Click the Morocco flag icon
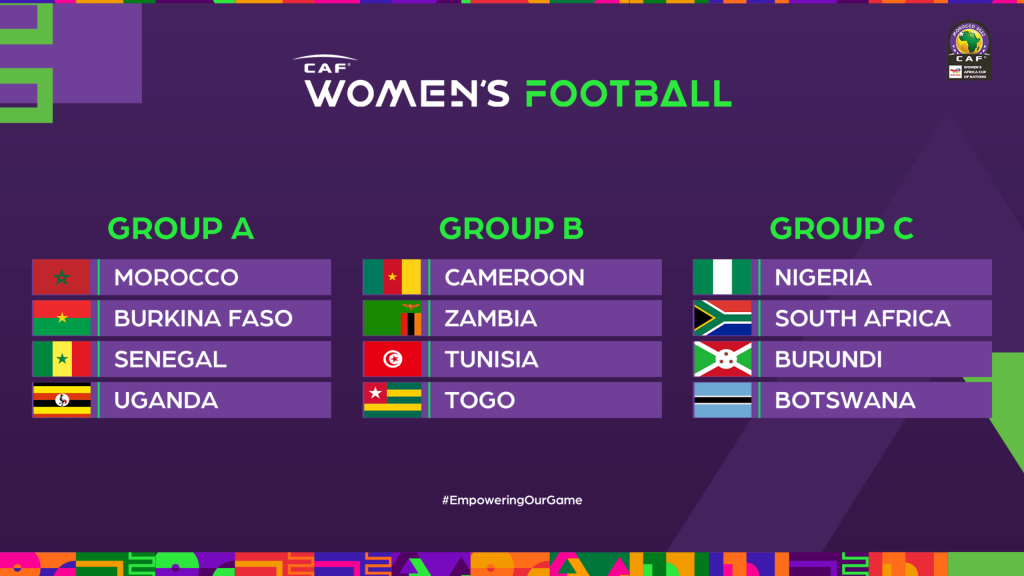1024x576 pixels. tap(62, 277)
